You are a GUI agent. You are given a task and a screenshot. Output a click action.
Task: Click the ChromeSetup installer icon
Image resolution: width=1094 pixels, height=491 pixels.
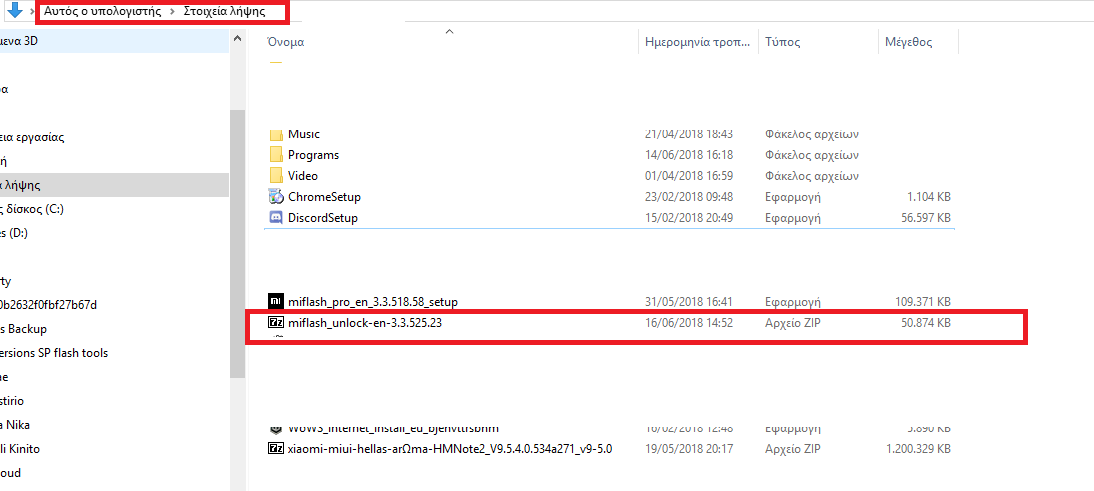276,197
